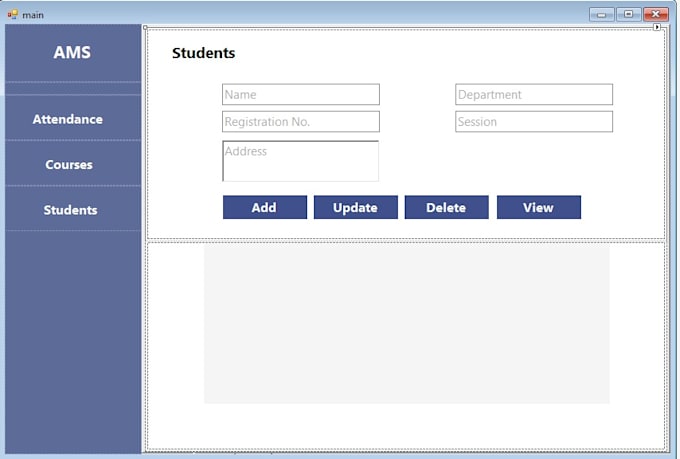Click the AMS logo title
The image size is (680, 459).
tap(72, 52)
